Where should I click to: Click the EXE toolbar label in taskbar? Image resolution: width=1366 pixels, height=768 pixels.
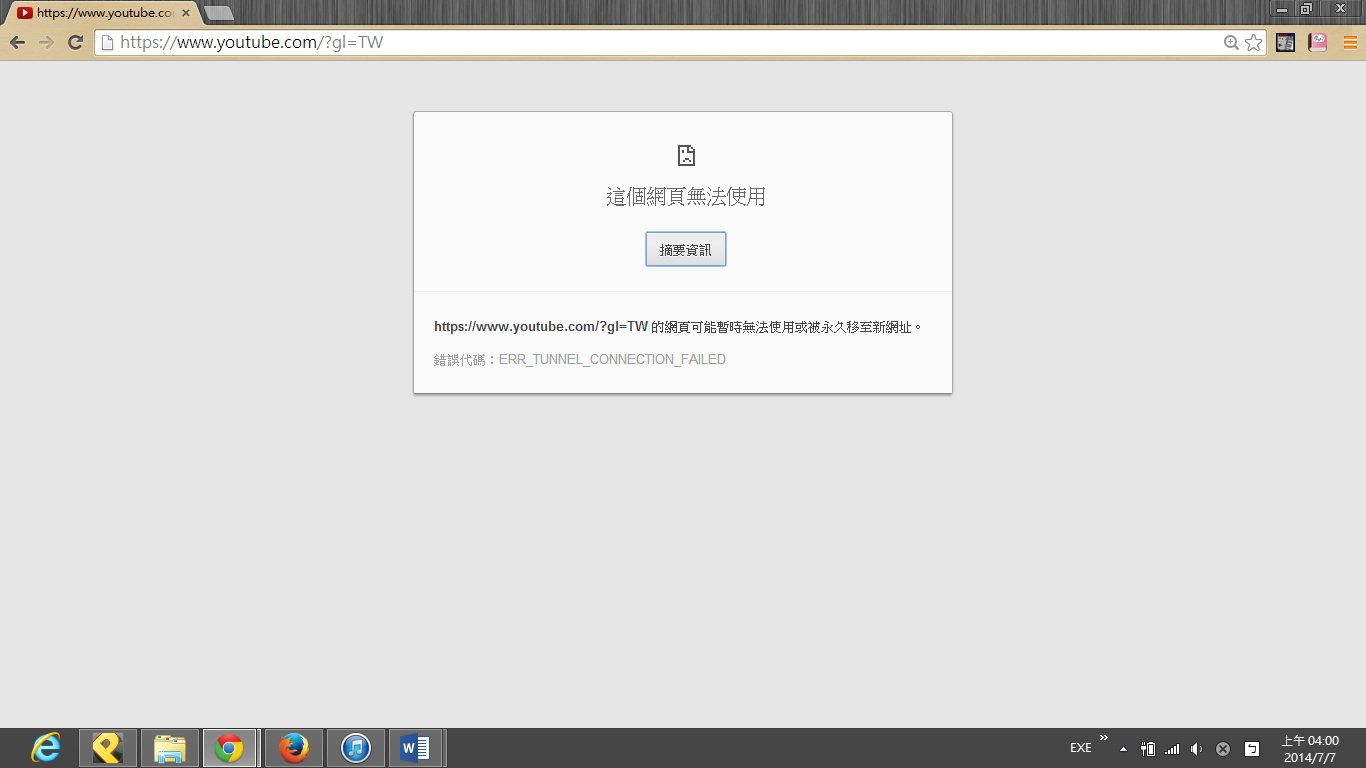pos(1081,748)
